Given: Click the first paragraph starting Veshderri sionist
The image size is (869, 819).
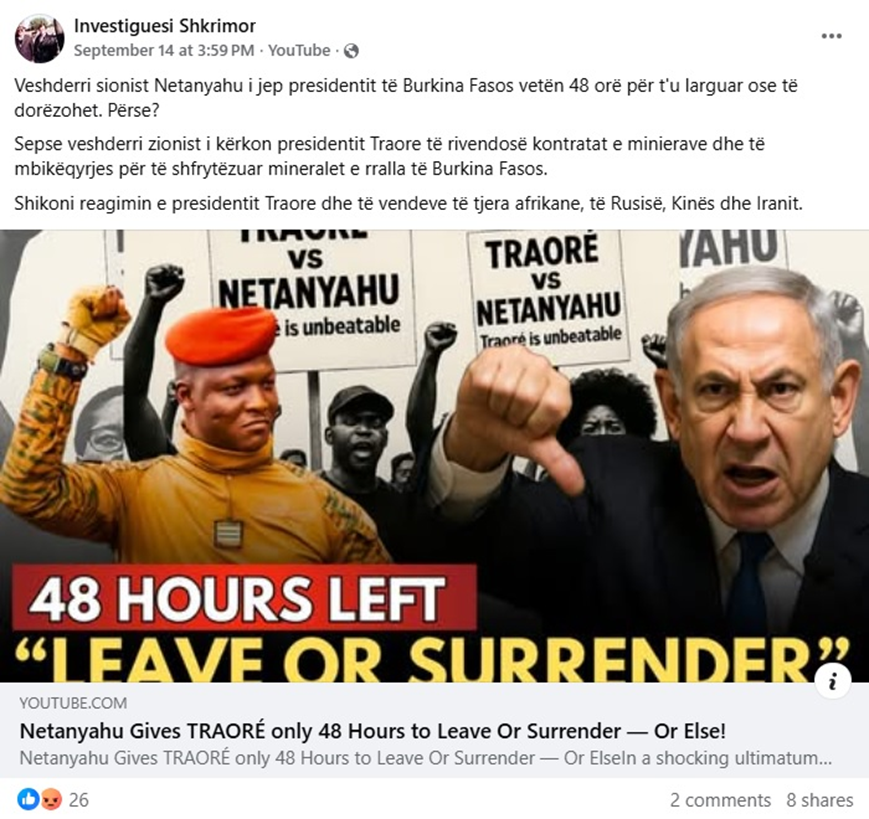Looking at the screenshot, I should 406,98.
